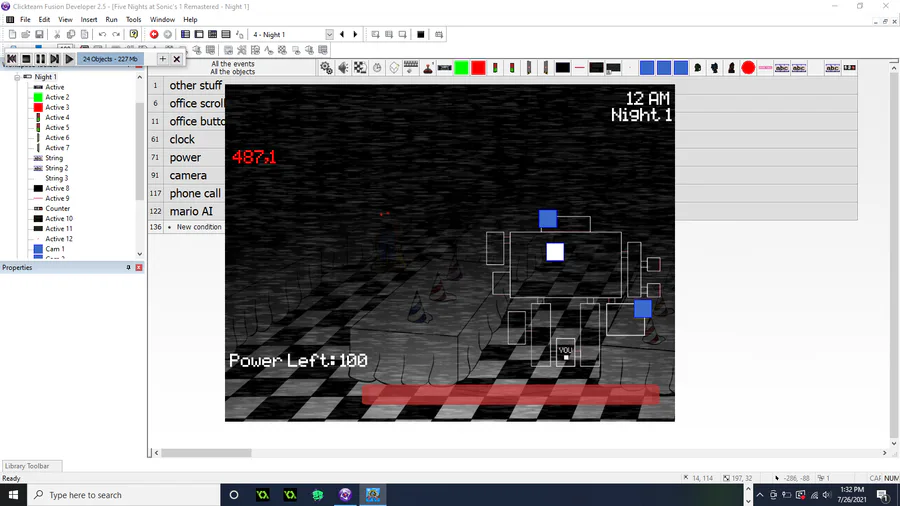900x506 pixels.
Task: Click the white selected camera square on map
Action: click(x=555, y=252)
